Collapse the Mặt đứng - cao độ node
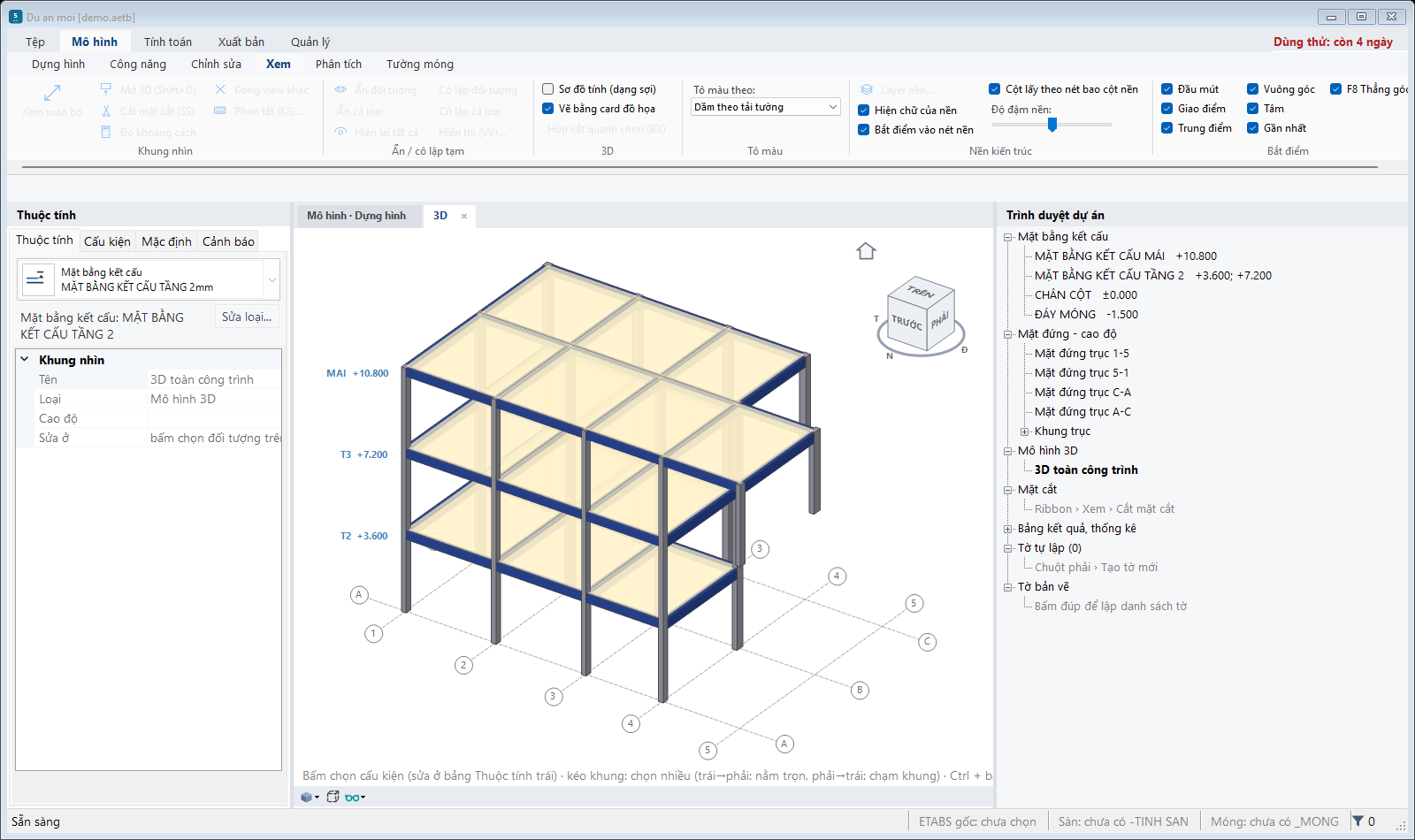This screenshot has height=840, width=1415. pos(1008,334)
